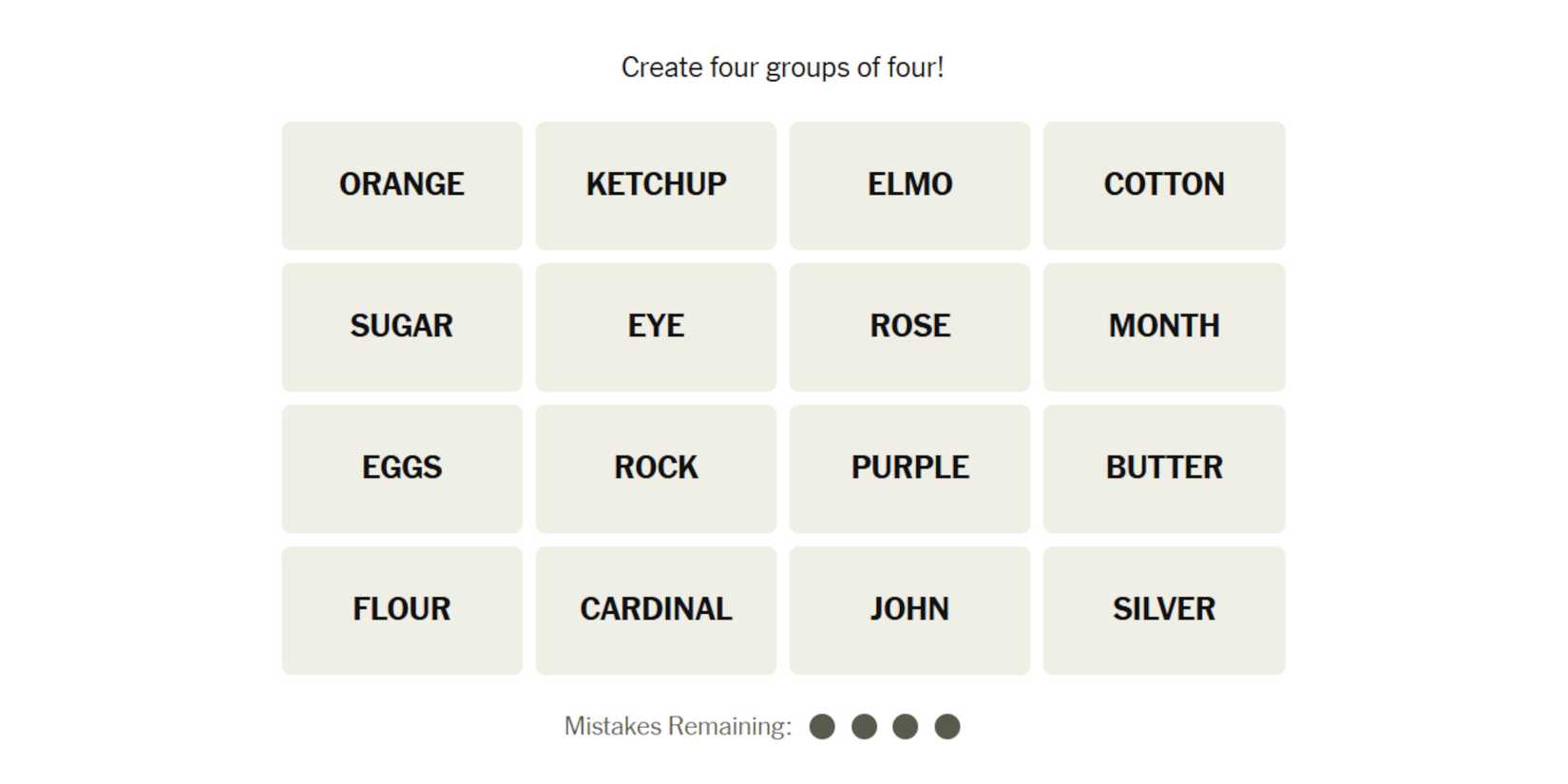Select the ORANGE word tile

(402, 185)
